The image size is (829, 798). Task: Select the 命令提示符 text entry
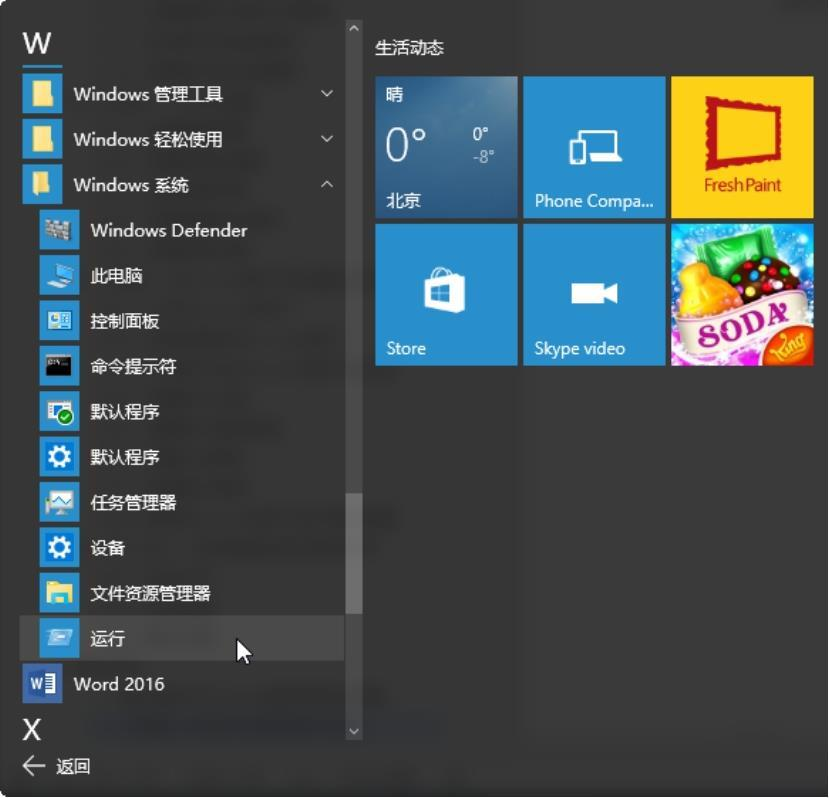[x=133, y=366]
